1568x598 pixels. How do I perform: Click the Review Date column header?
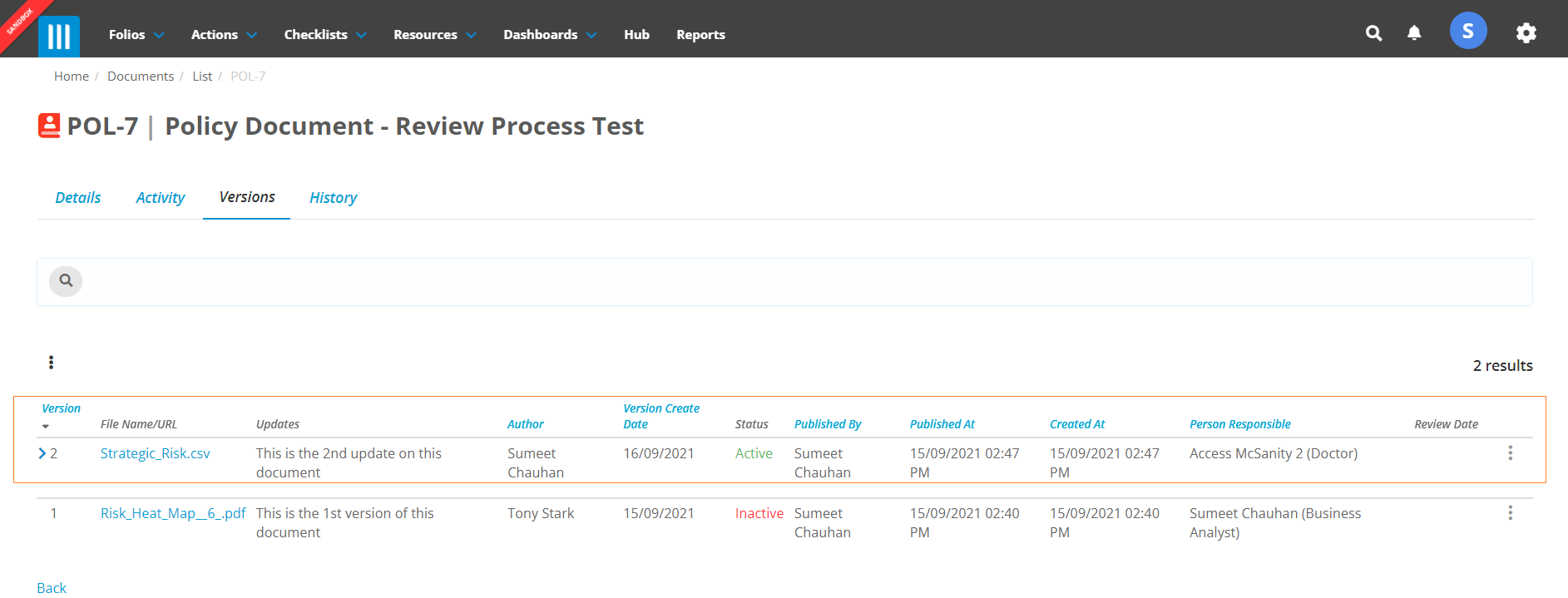pyautogui.click(x=1446, y=424)
